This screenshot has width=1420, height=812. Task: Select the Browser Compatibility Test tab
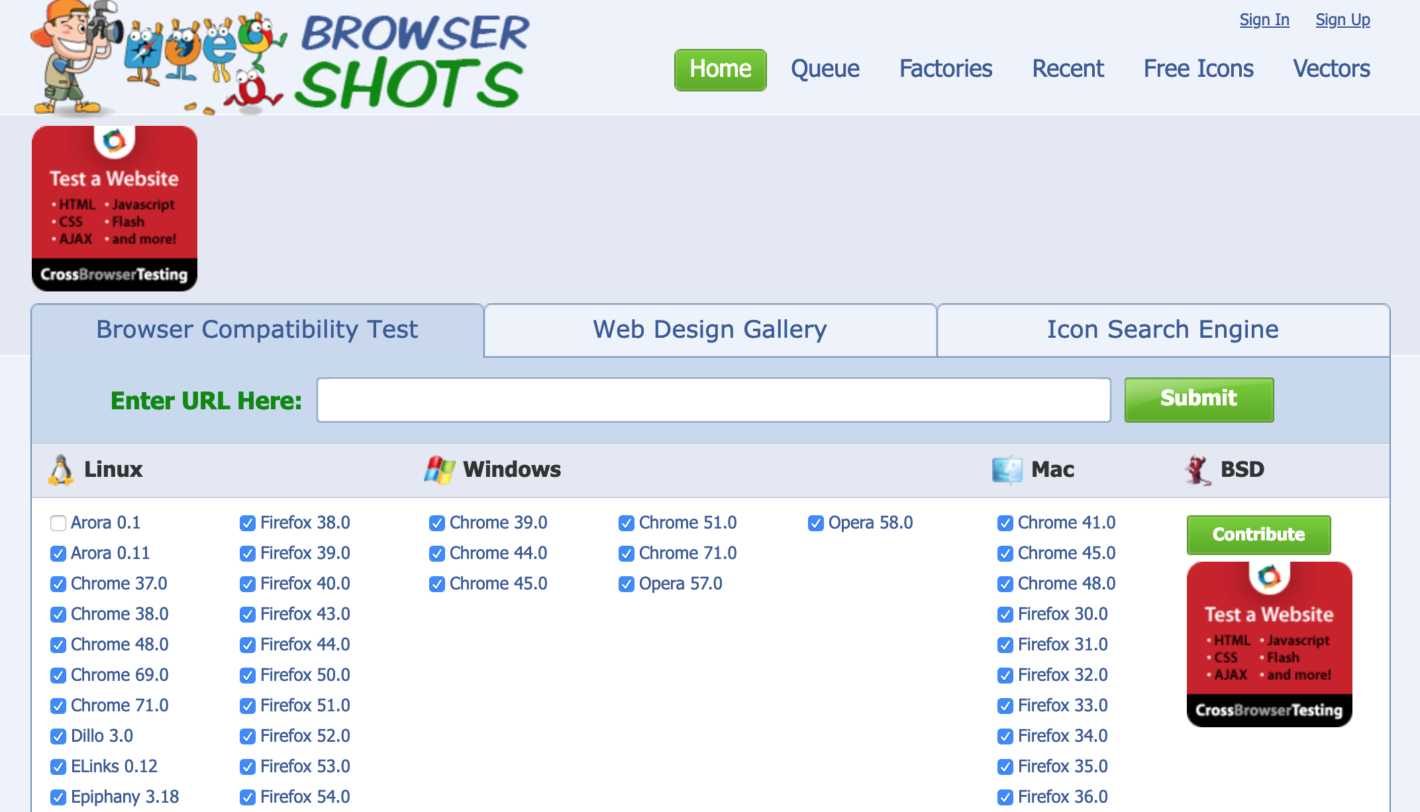click(x=257, y=330)
